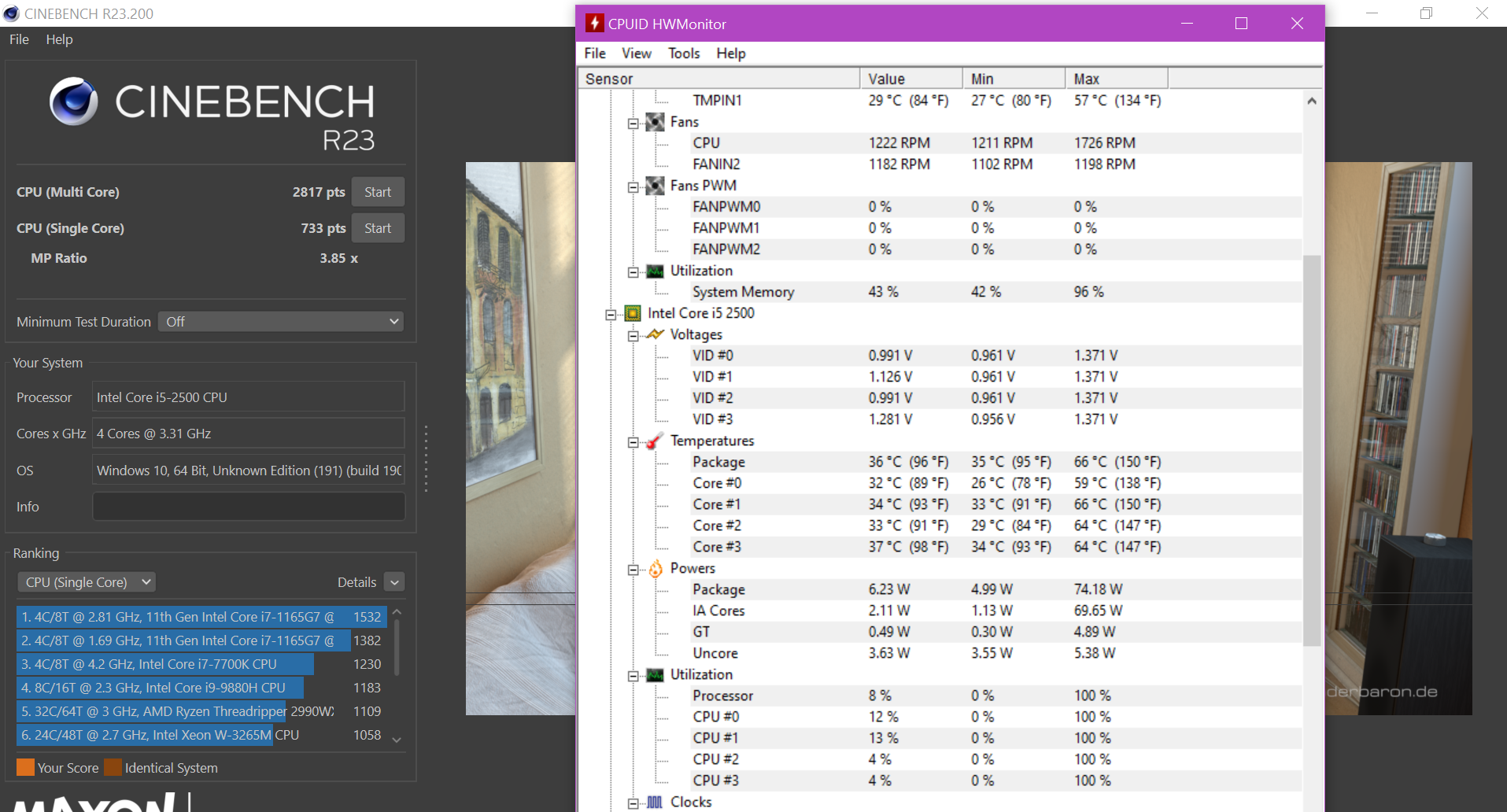This screenshot has width=1507, height=812.
Task: Expand the ranking Details dropdown arrow
Action: click(395, 582)
